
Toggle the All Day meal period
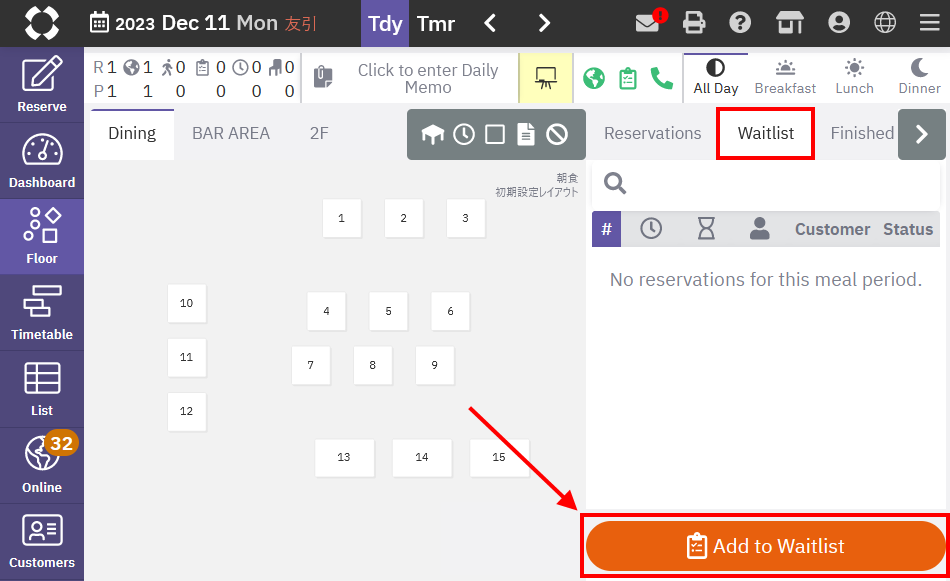(x=715, y=77)
